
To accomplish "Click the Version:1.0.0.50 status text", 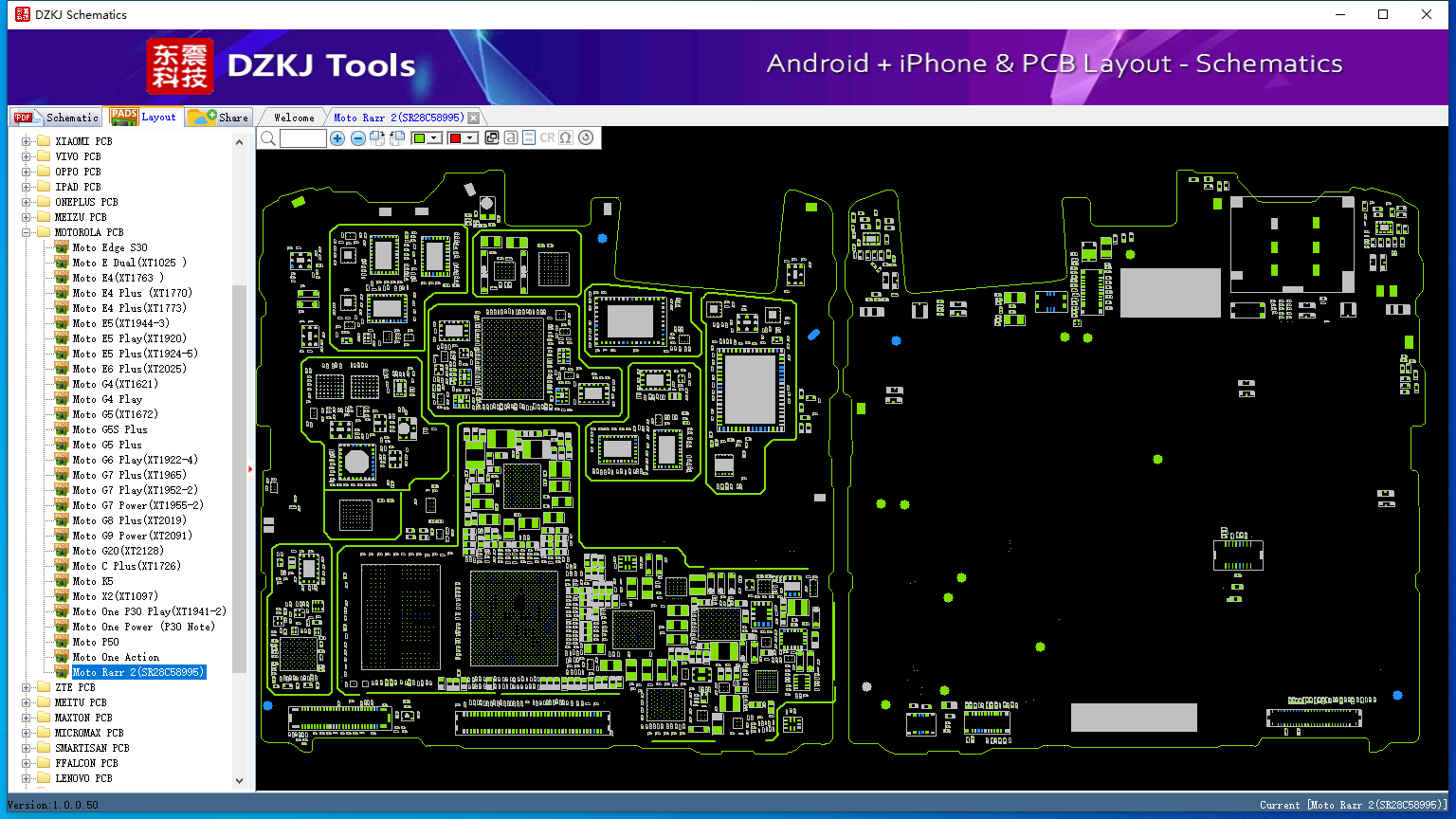I will click(x=53, y=805).
